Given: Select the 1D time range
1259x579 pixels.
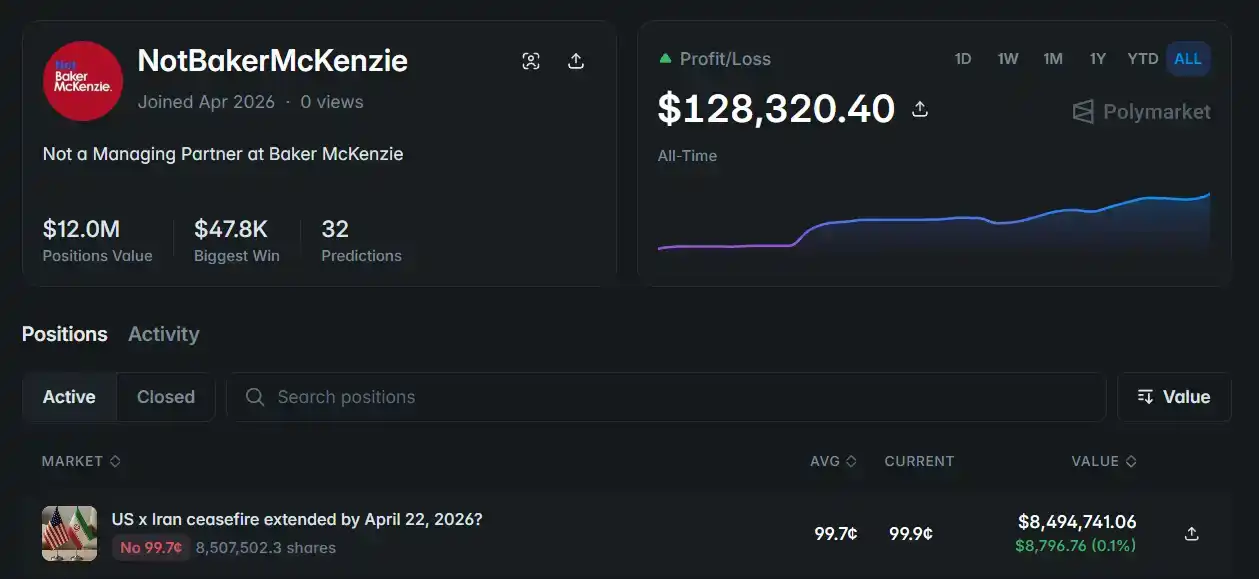Looking at the screenshot, I should 962,59.
